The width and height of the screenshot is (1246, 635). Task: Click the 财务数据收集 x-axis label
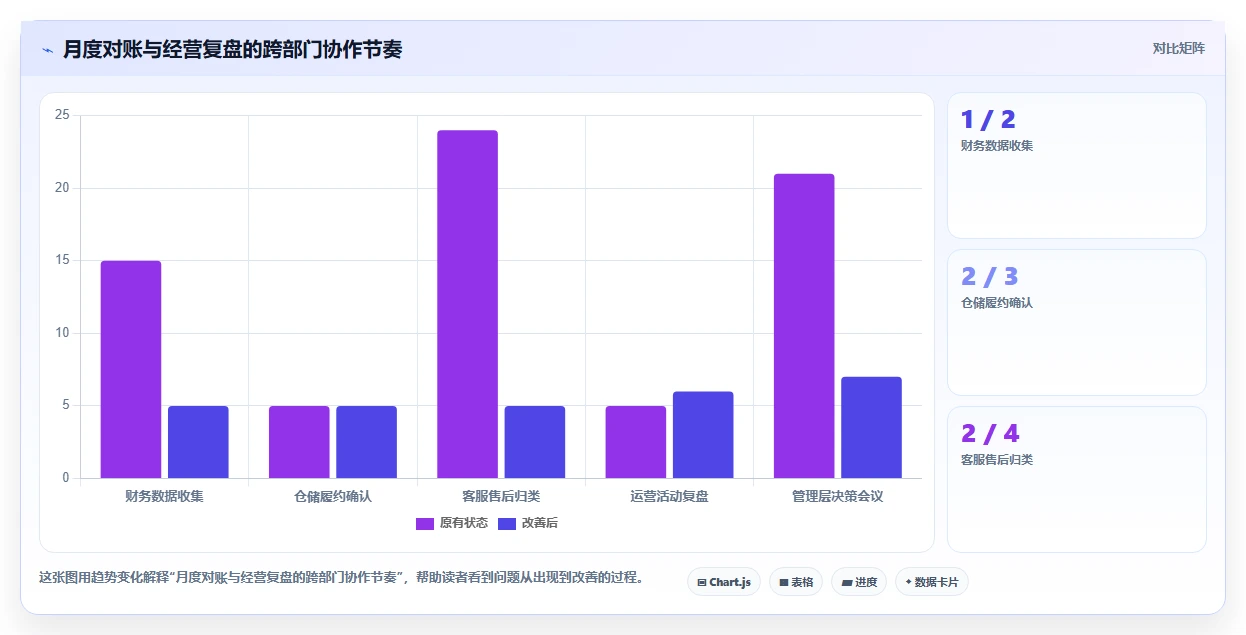164,496
